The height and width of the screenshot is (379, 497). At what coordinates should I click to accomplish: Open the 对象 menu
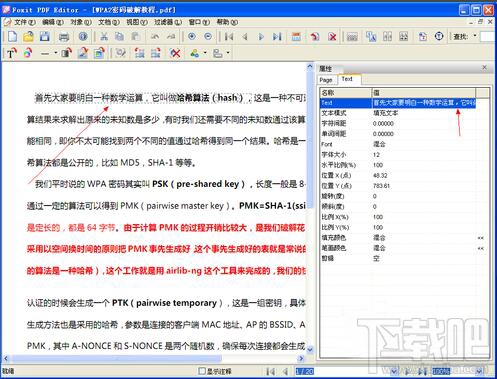coord(81,22)
